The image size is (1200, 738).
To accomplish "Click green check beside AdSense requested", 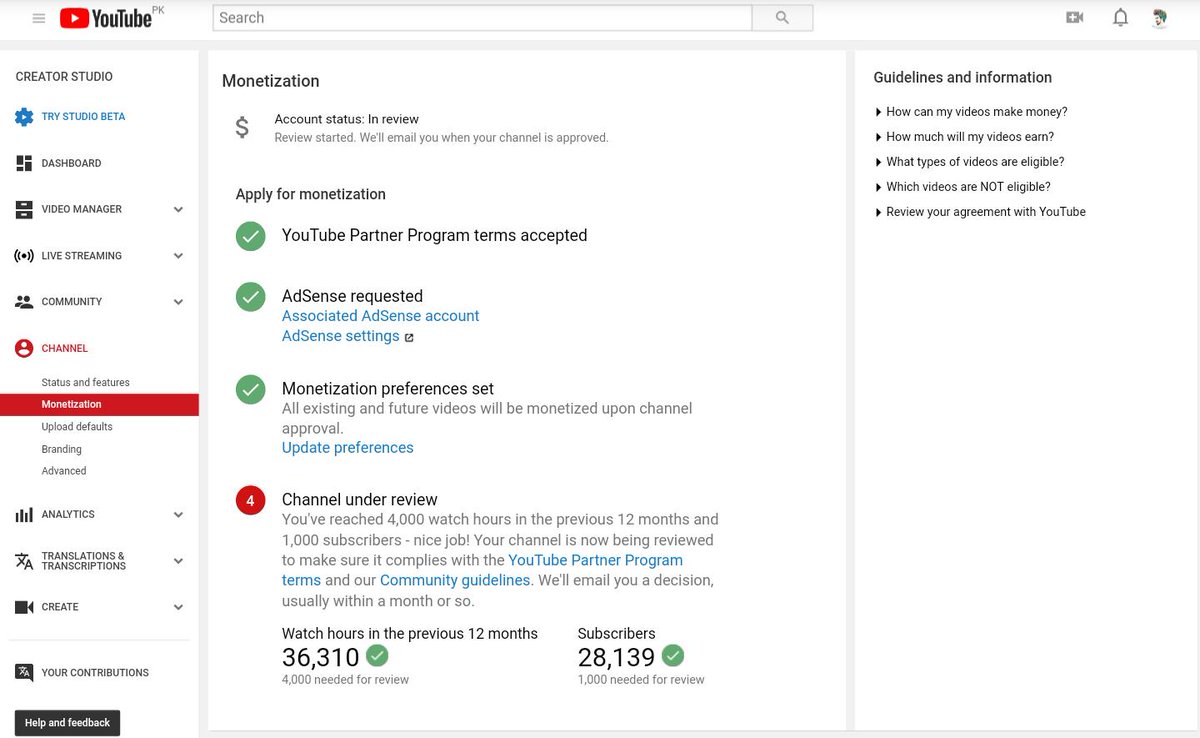I will tap(251, 297).
